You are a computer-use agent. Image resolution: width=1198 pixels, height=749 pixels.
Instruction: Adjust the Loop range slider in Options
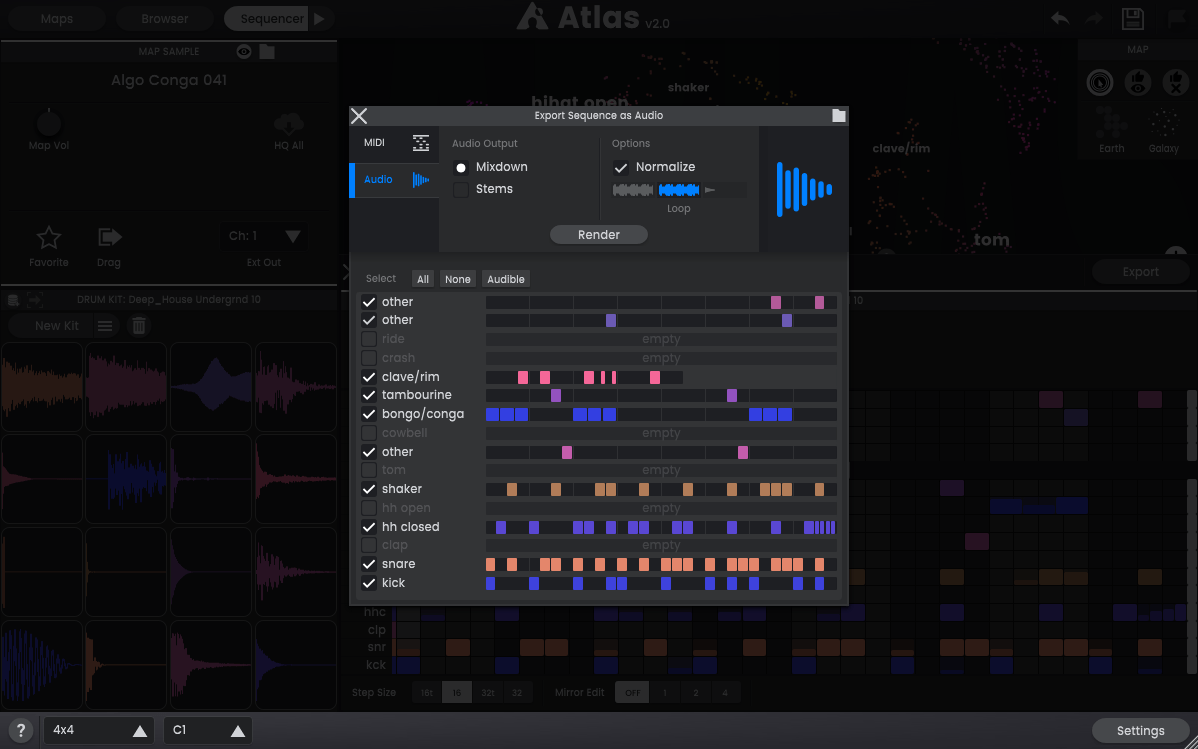tap(678, 189)
